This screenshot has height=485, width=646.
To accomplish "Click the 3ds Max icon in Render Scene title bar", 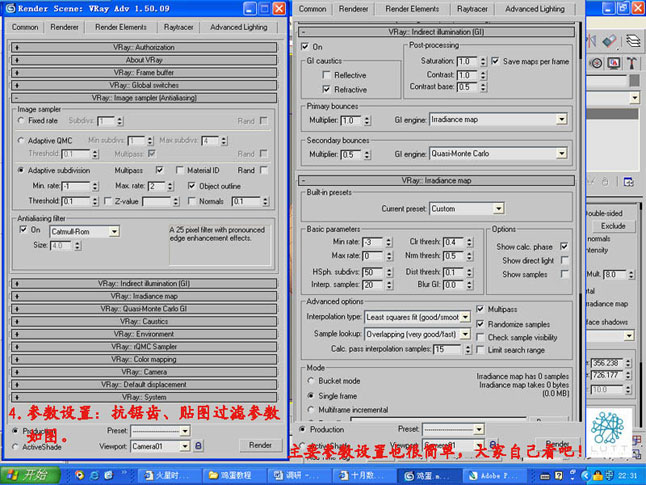I will click(10, 8).
